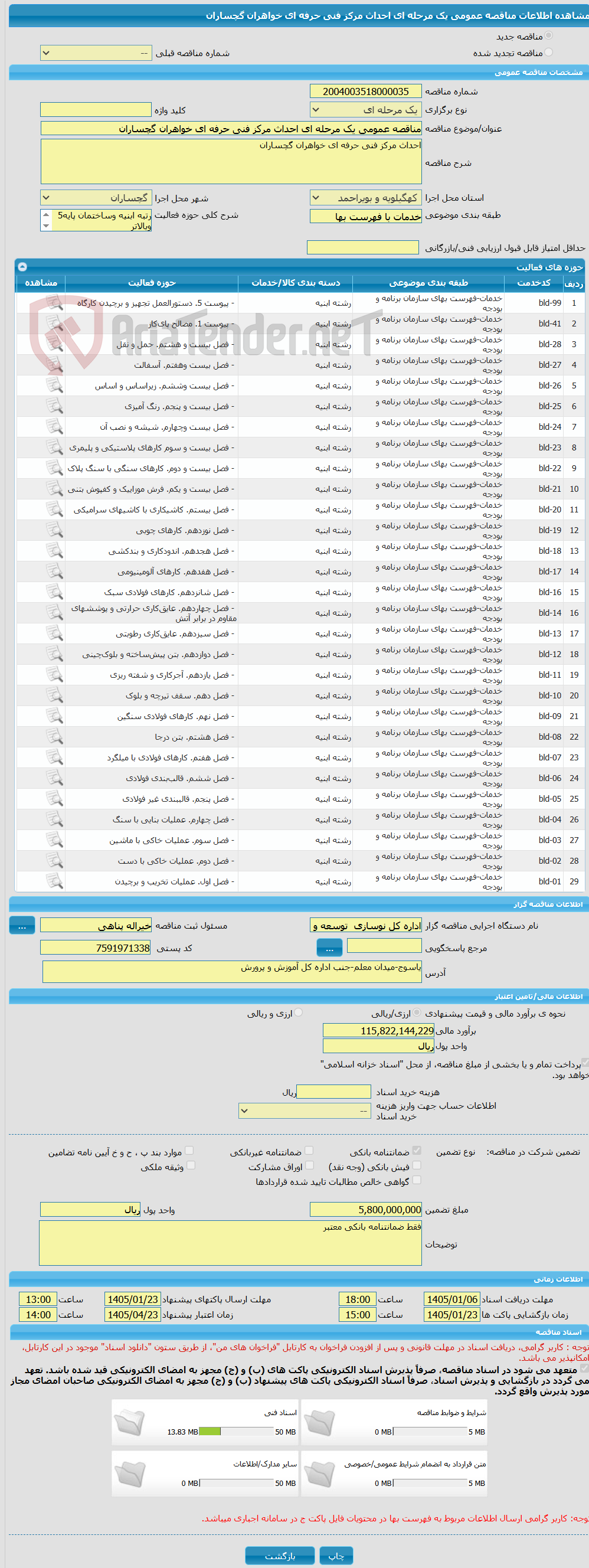Screen dimensions: 589x1568
Task: Toggle the وثیقه ملکی checkbox
Action: tap(191, 1165)
